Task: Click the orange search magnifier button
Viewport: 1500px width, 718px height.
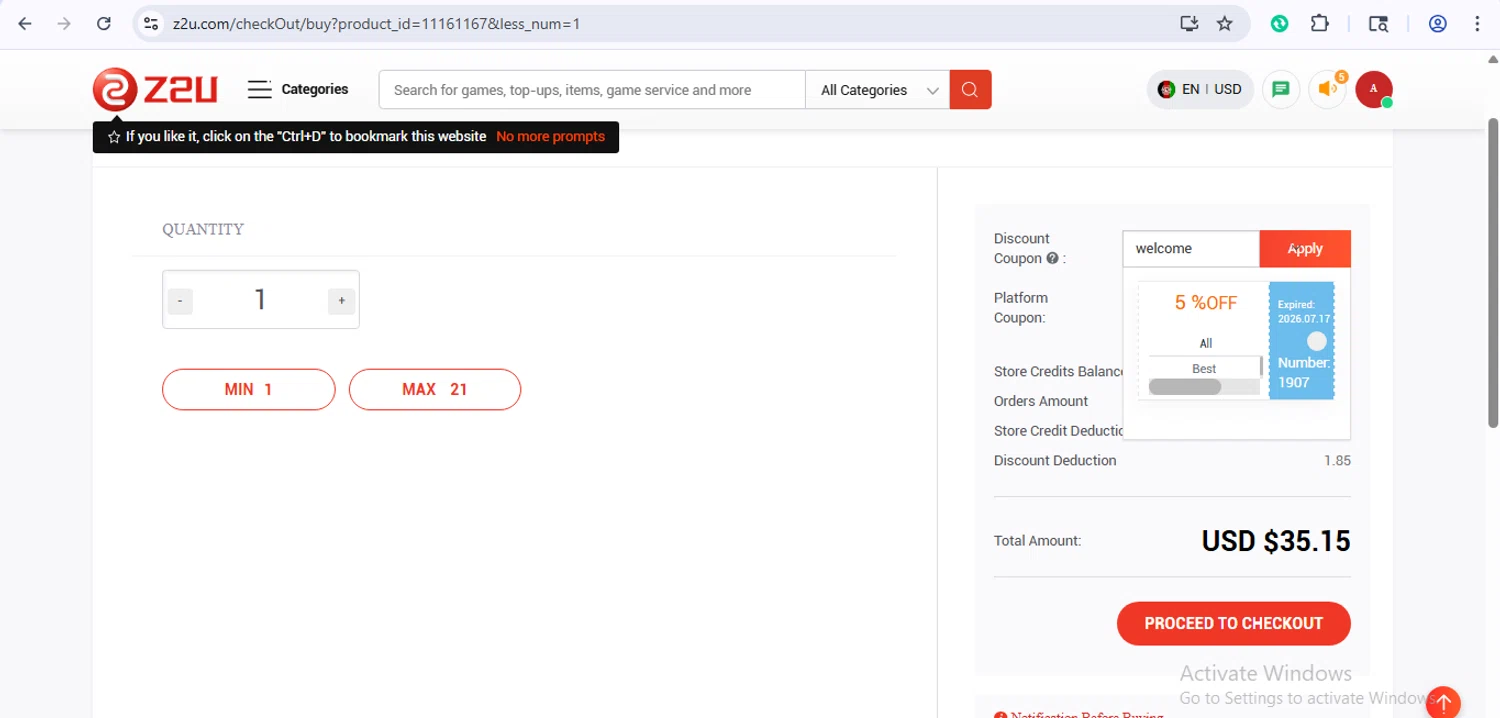Action: point(970,90)
